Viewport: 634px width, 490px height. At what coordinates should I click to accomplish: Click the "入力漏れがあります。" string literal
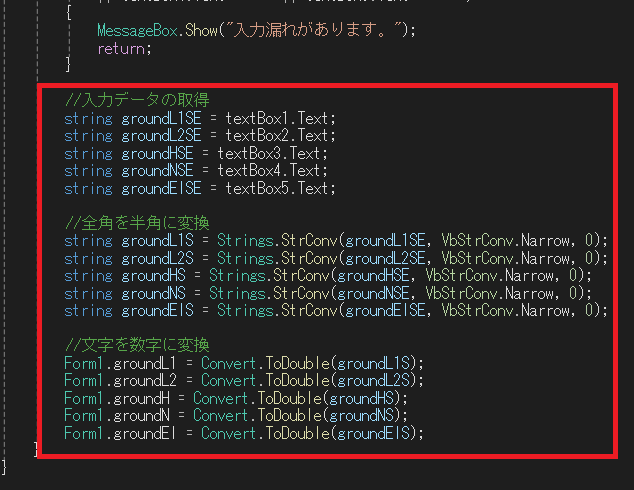pos(312,30)
